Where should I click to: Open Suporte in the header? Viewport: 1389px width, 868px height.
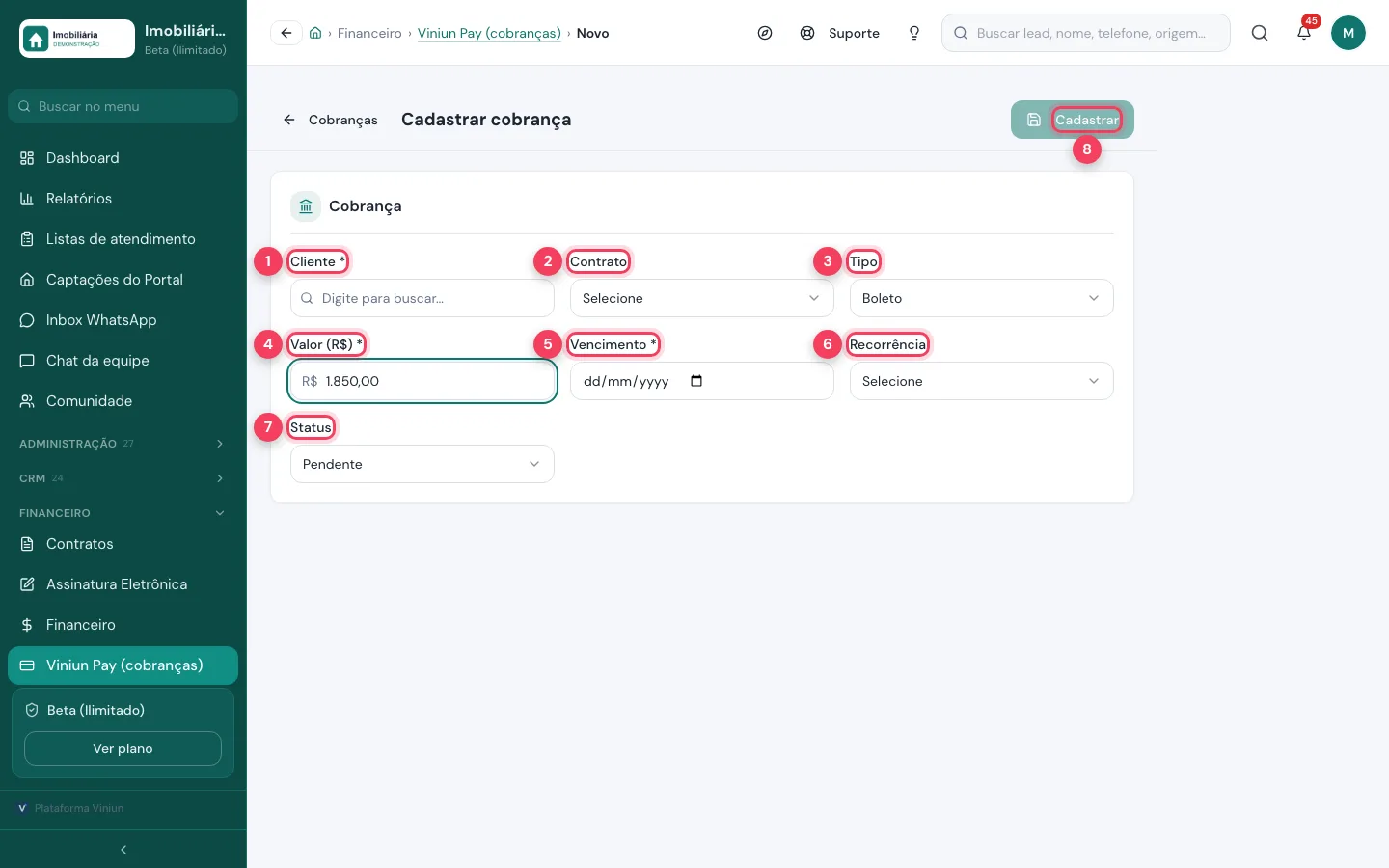[840, 33]
